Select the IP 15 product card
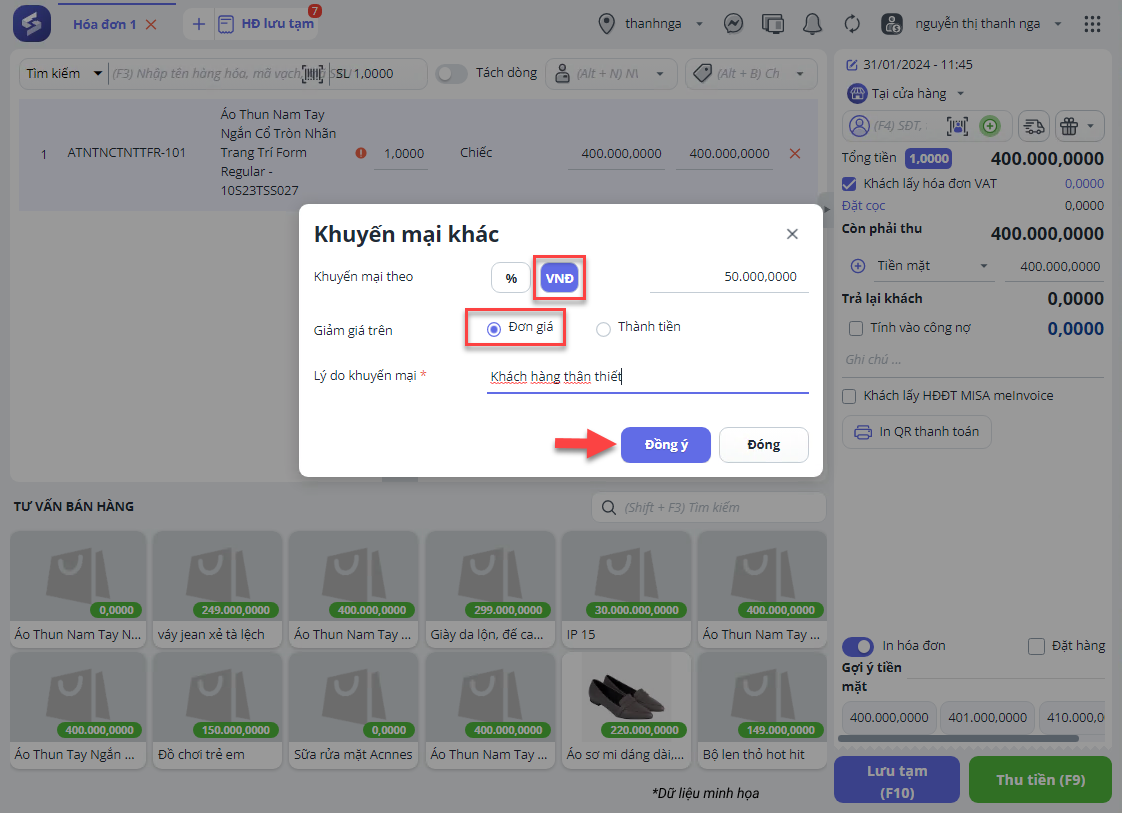 point(626,590)
